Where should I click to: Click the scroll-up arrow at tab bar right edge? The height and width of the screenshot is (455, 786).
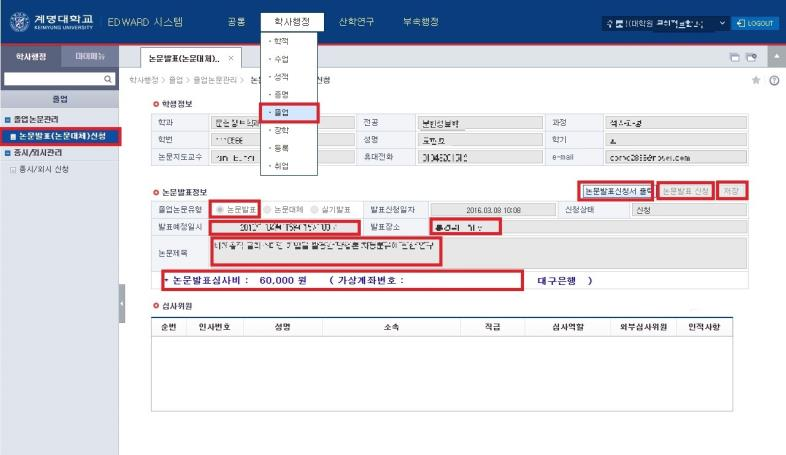click(x=775, y=58)
